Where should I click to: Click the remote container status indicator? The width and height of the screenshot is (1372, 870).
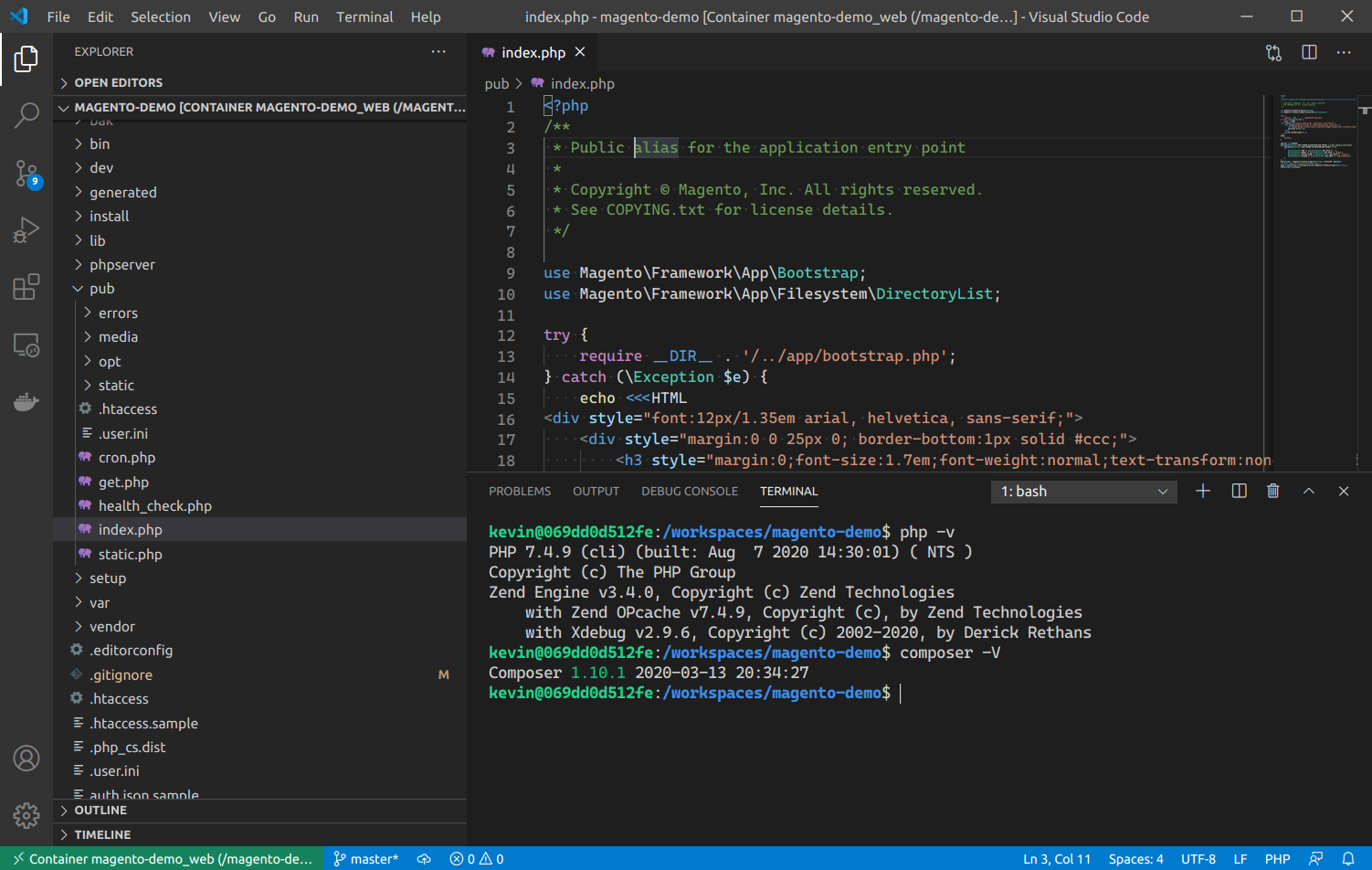pyautogui.click(x=162, y=859)
